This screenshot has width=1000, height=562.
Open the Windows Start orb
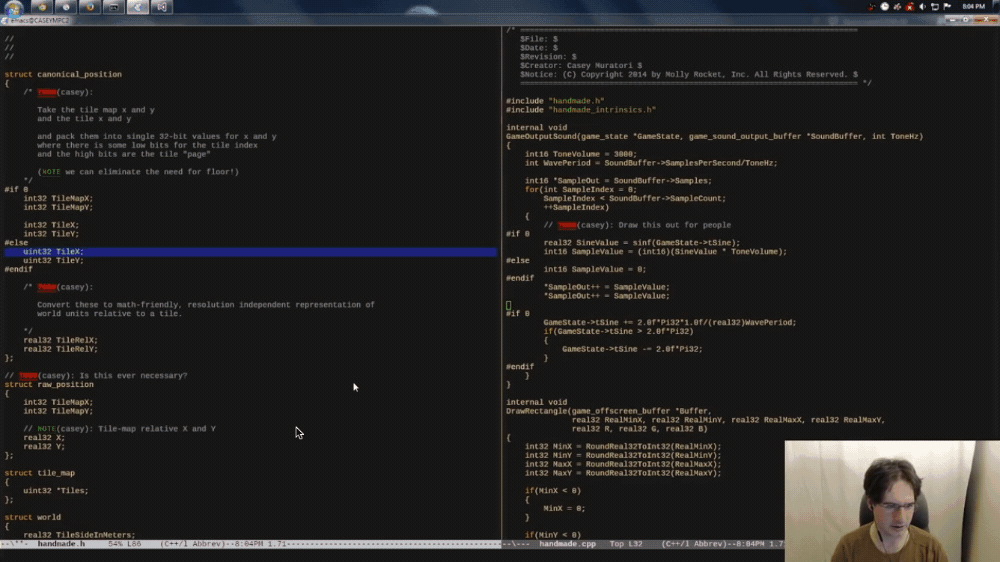[x=13, y=8]
